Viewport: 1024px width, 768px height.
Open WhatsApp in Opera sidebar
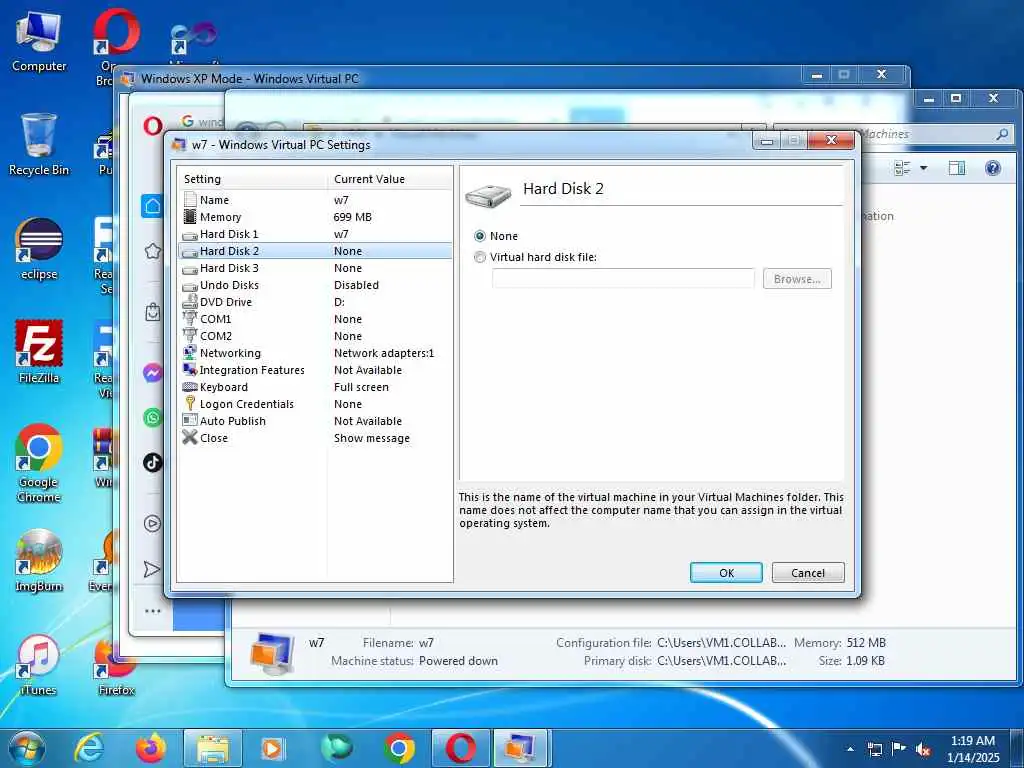click(x=152, y=417)
